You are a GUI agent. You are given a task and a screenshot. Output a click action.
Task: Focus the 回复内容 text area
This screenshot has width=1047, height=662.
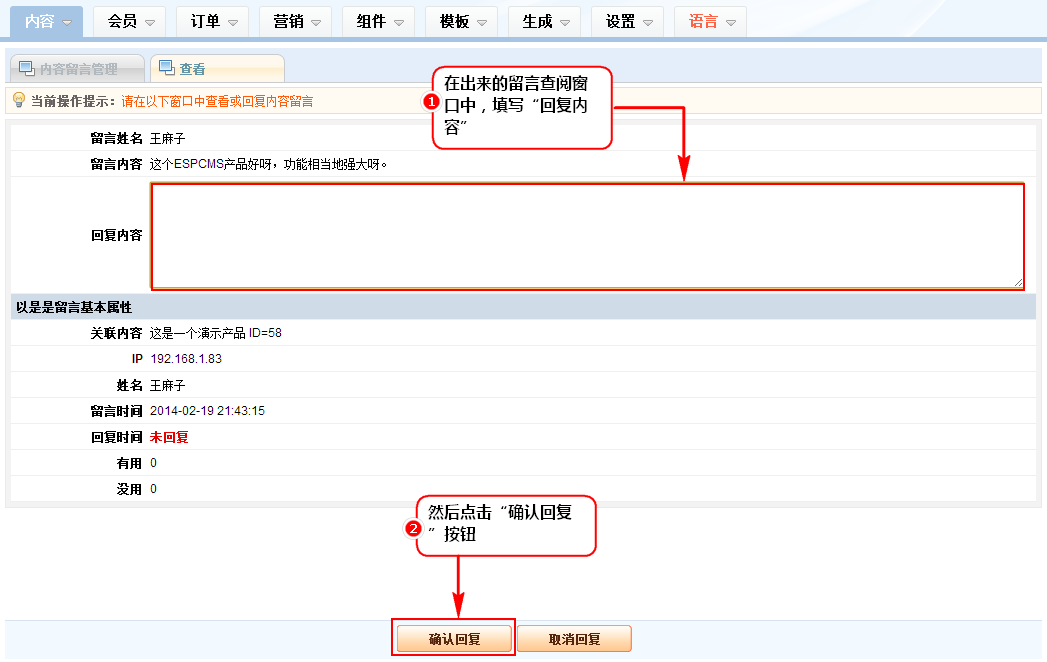pos(586,236)
